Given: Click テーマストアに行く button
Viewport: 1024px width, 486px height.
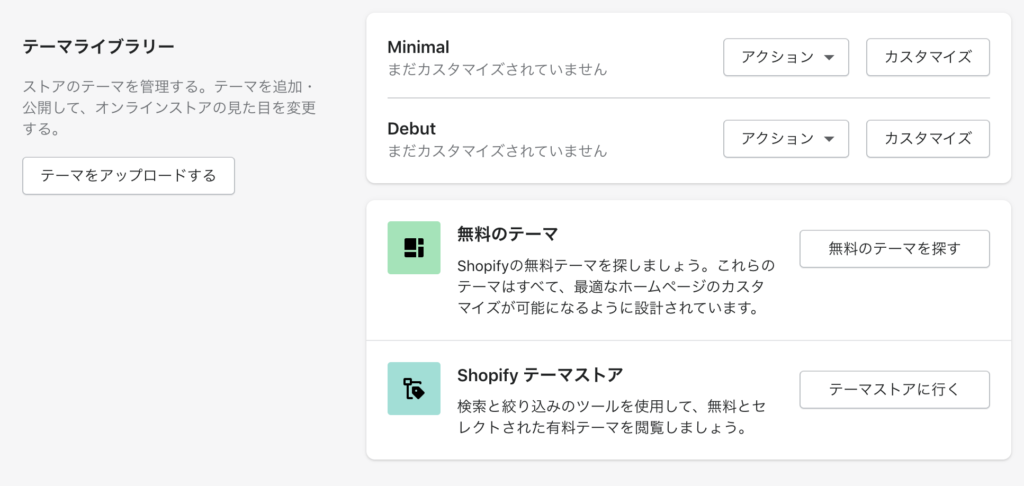Looking at the screenshot, I should pyautogui.click(x=894, y=390).
